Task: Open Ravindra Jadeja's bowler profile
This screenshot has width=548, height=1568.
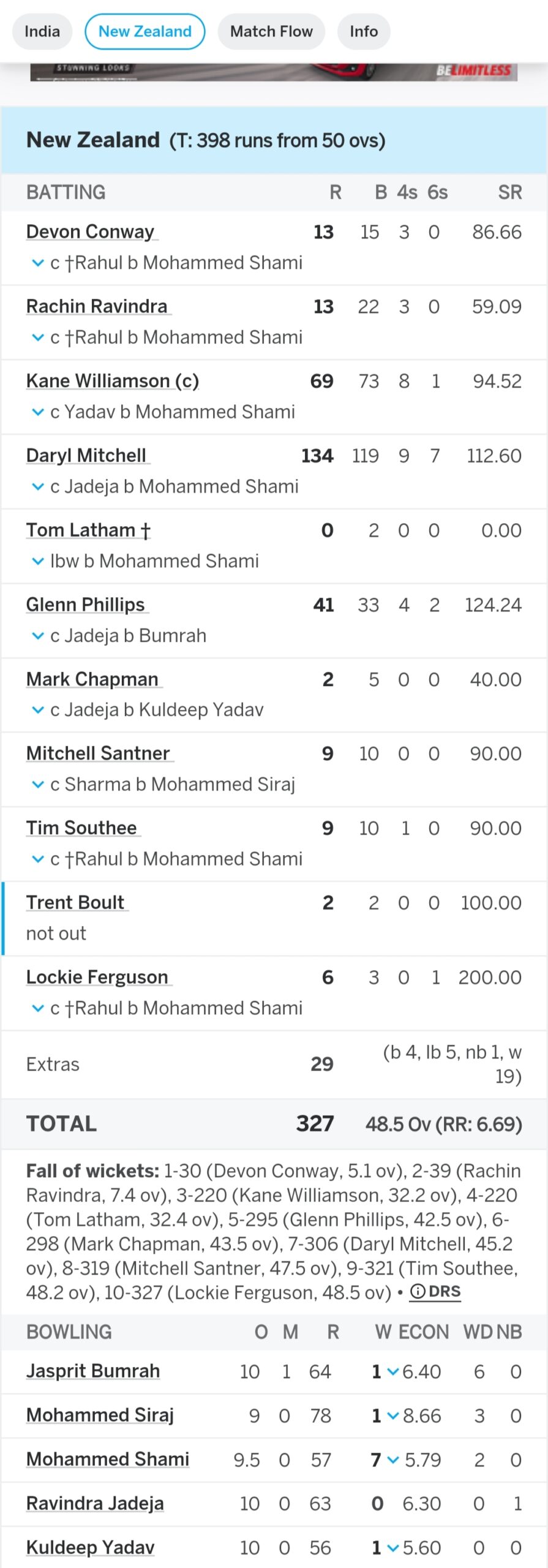Action: (x=95, y=1503)
